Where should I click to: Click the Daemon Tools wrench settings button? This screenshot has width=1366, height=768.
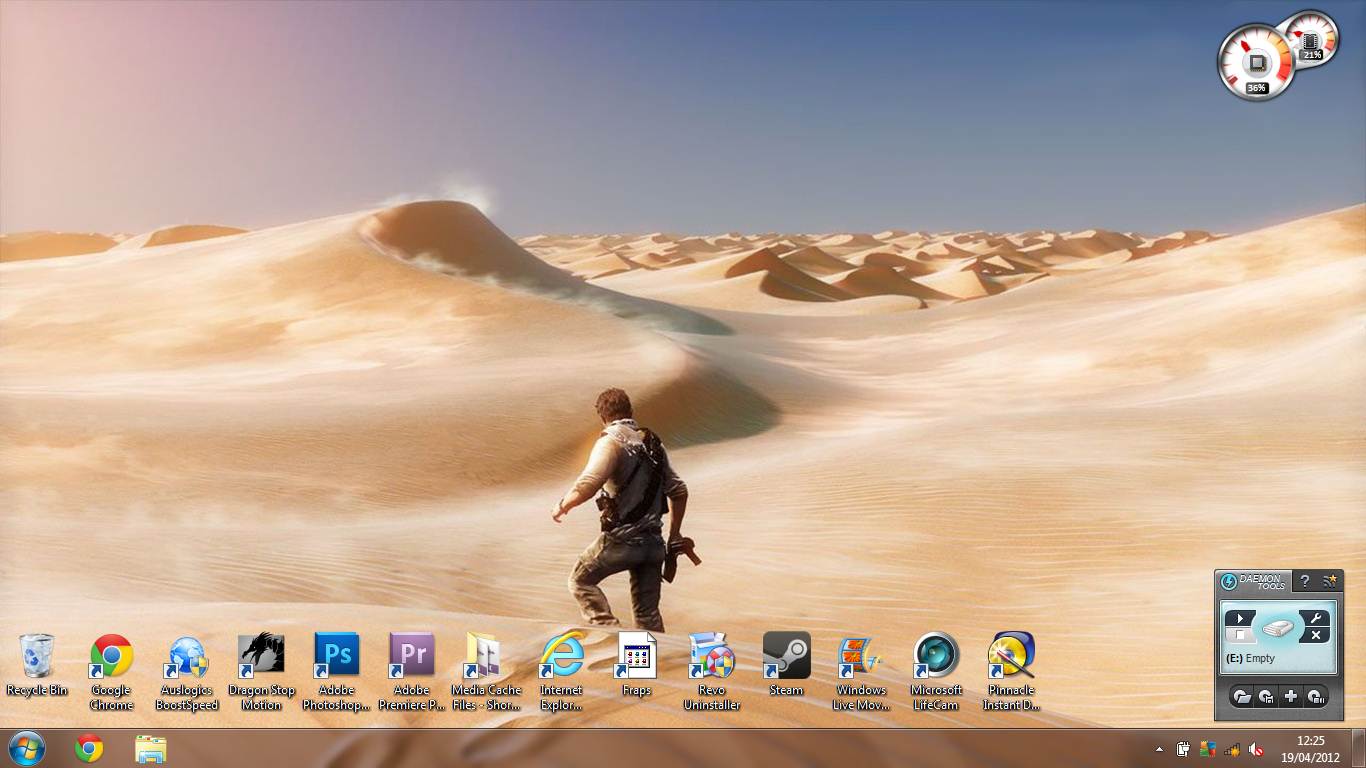coord(1316,619)
